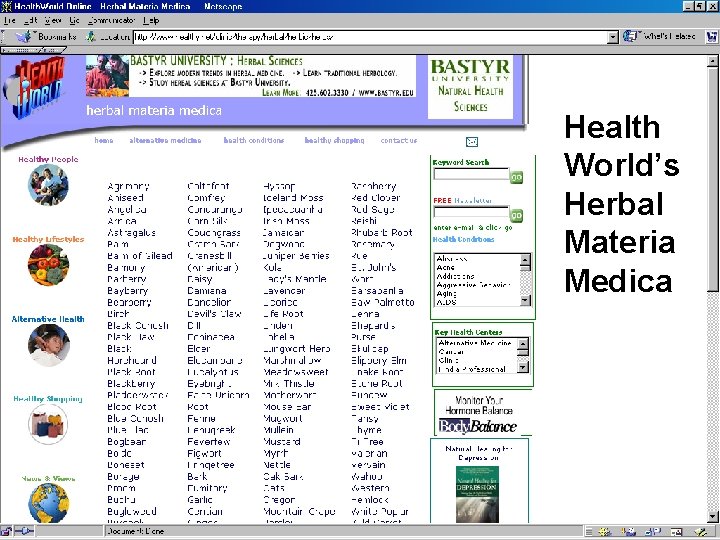Open the Healthy Shopping bags image
720x540 pixels.
point(48,424)
